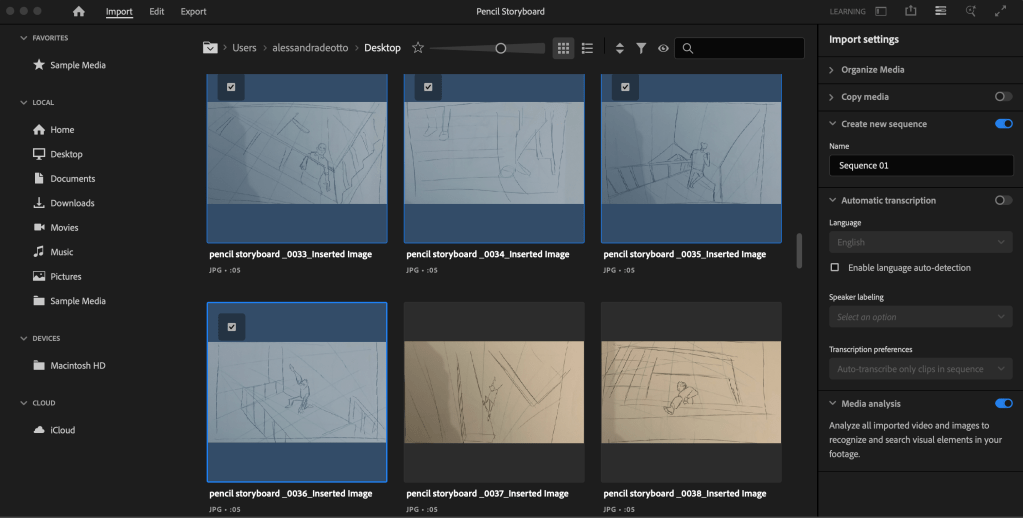The height and width of the screenshot is (518, 1023).
Task: Collapse the Media analysis section
Action: 832,404
